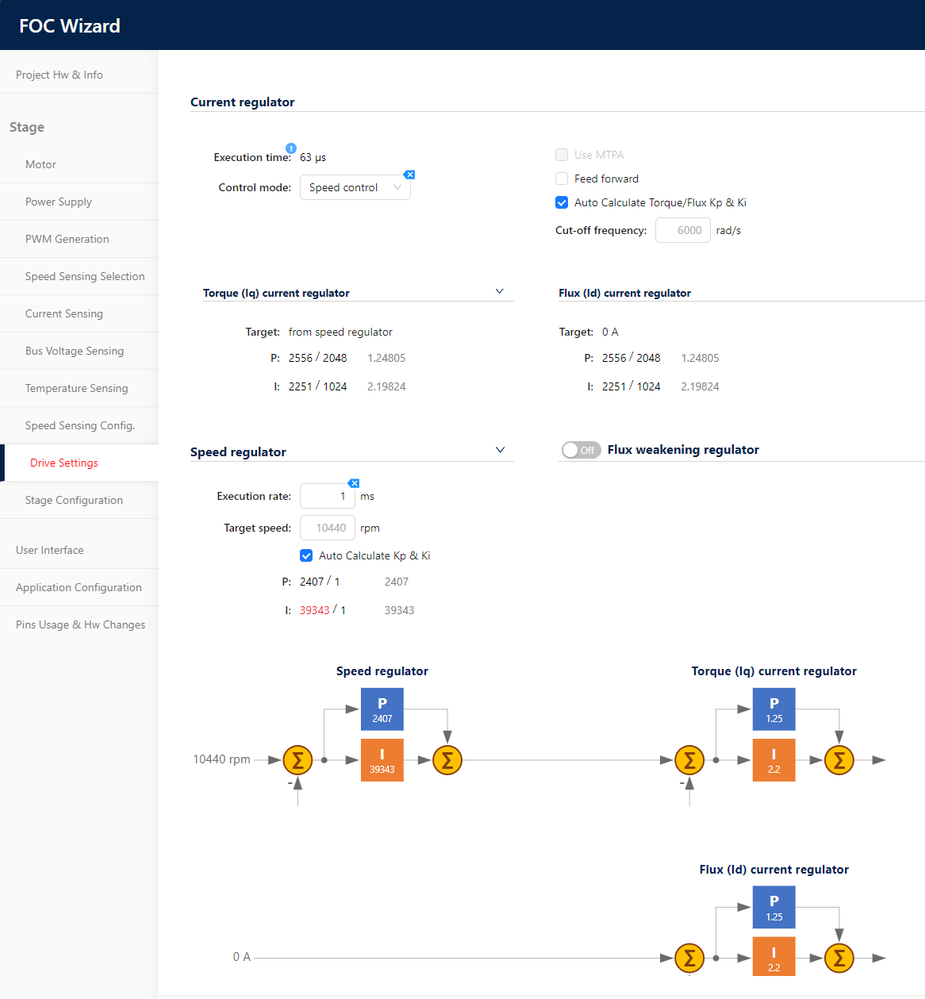Click the Cut-off frequency field
Viewport: 925px width, 999px height.
pos(683,230)
